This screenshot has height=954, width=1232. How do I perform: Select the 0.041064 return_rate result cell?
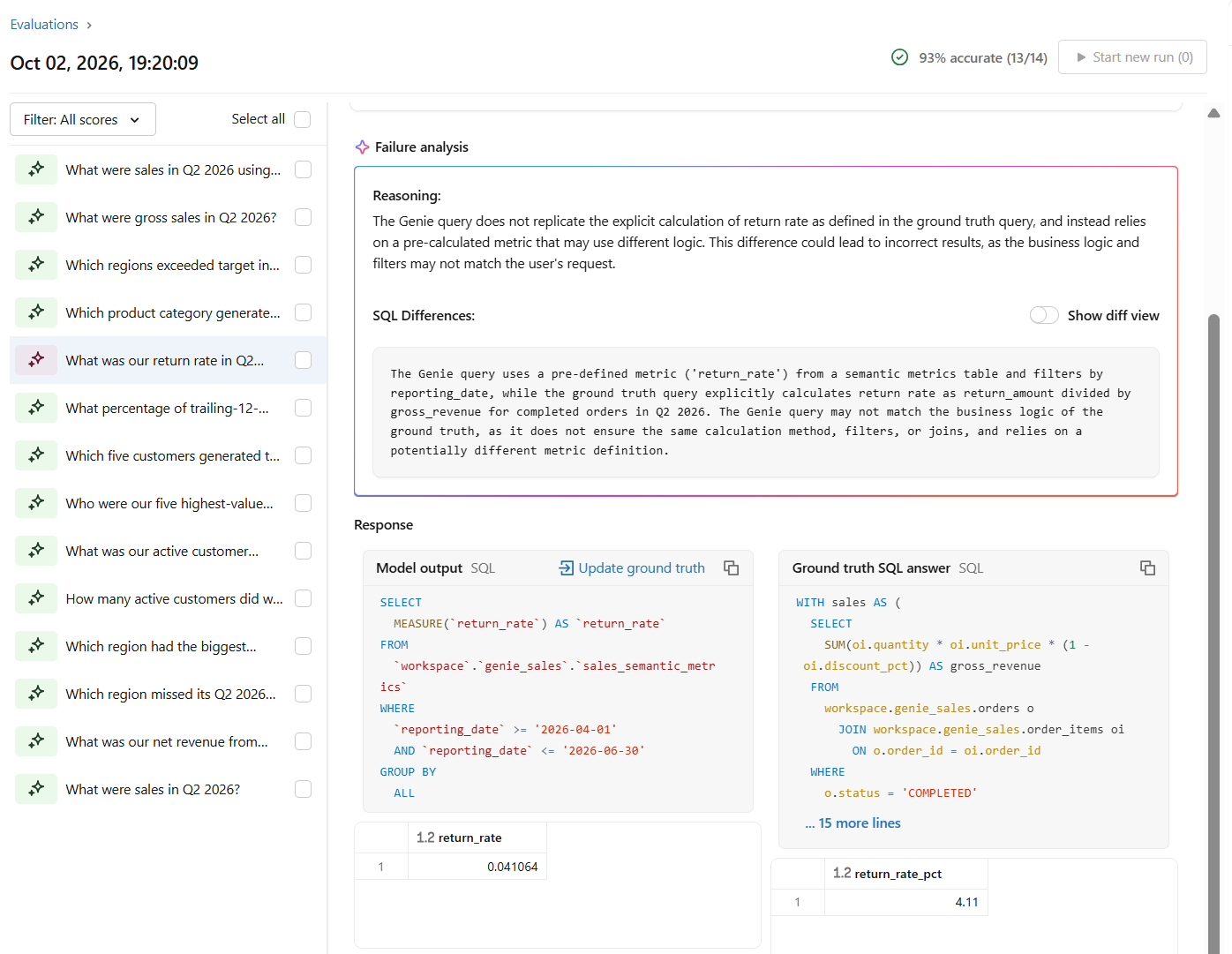pyautogui.click(x=477, y=867)
